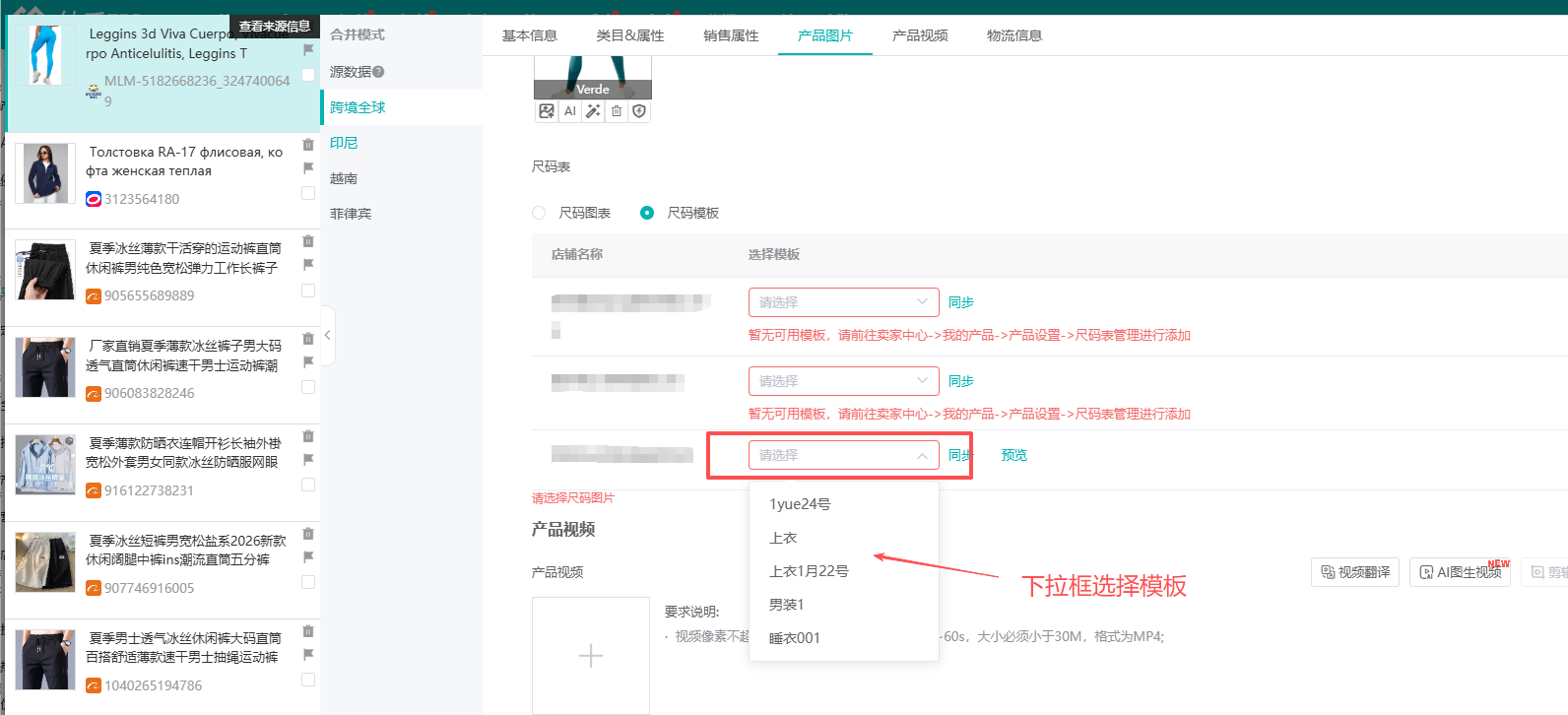1568x715 pixels.
Task: Tick checkbox for product 906083828246
Action: coord(308,388)
